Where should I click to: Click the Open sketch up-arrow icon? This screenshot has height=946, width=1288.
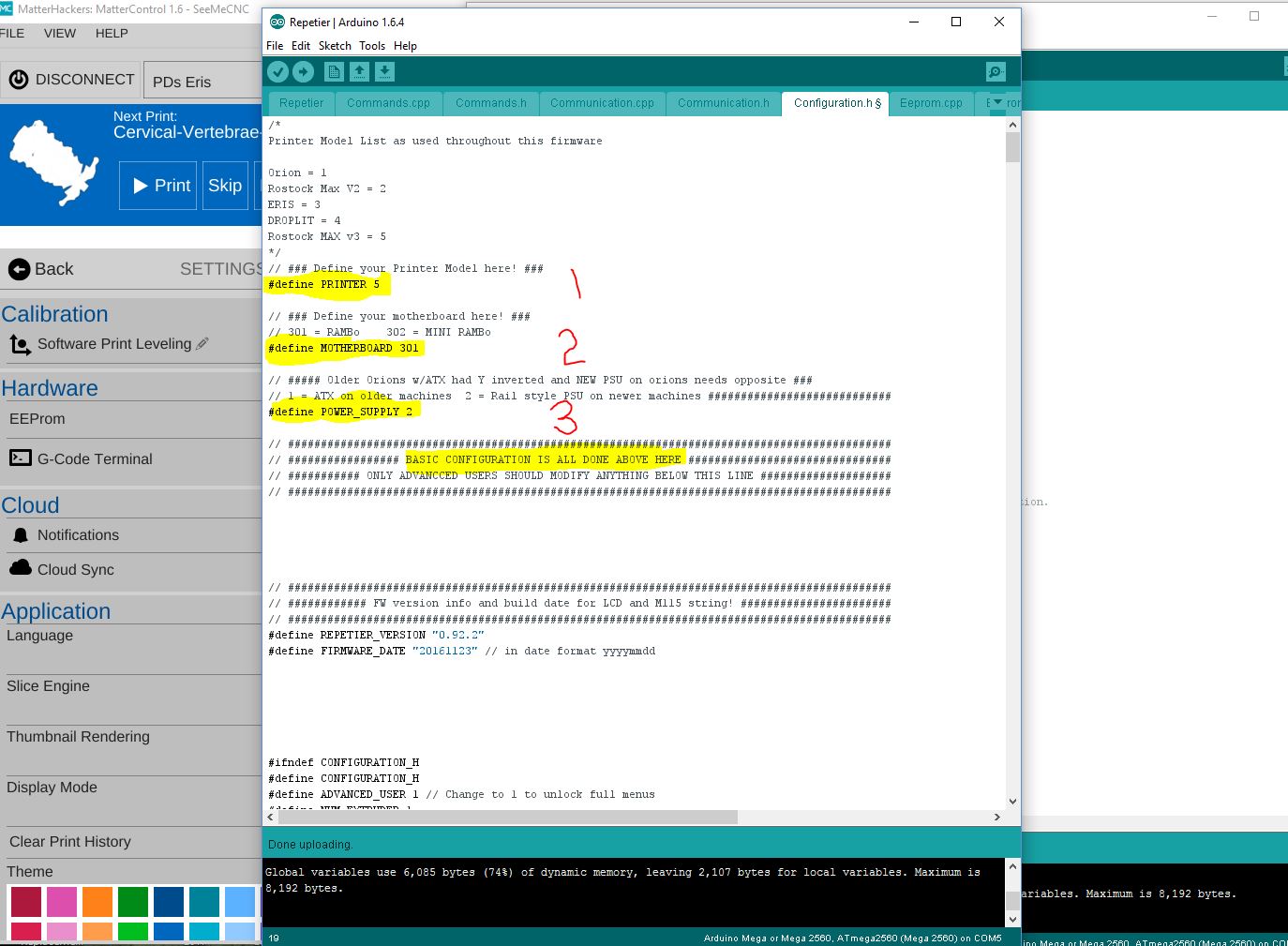tap(359, 72)
